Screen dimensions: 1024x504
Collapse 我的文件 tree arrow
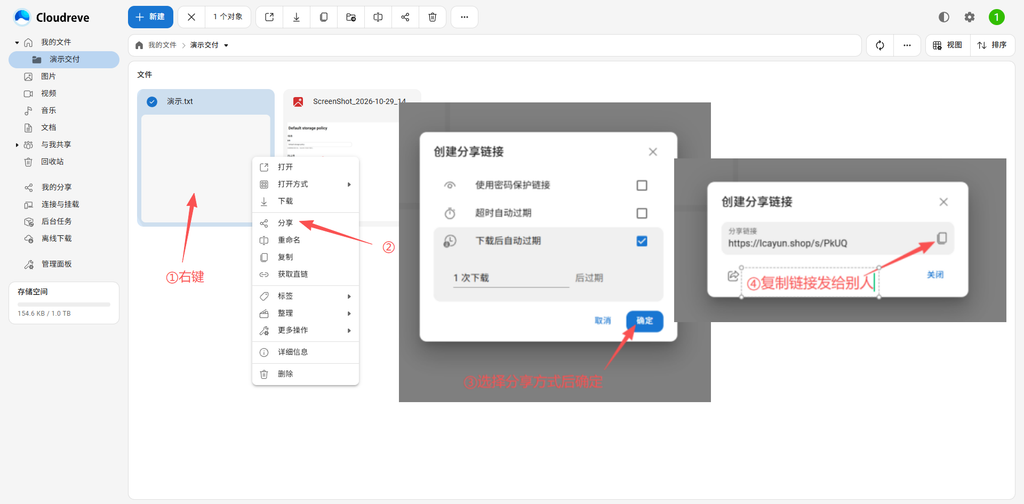(x=17, y=42)
